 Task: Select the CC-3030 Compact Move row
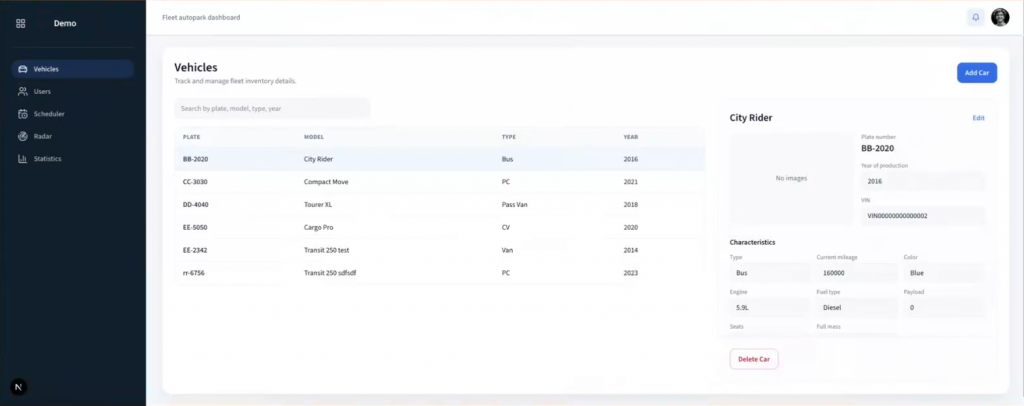[439, 182]
